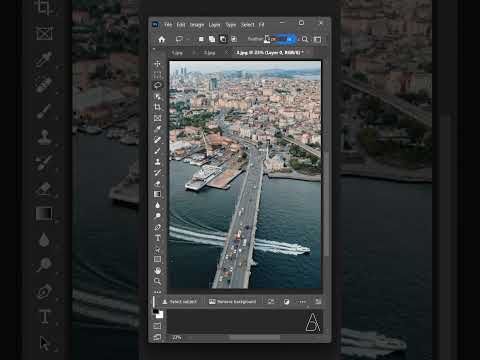Open the workspace switcher dropdown
480x360 pixels.
[x=317, y=39]
